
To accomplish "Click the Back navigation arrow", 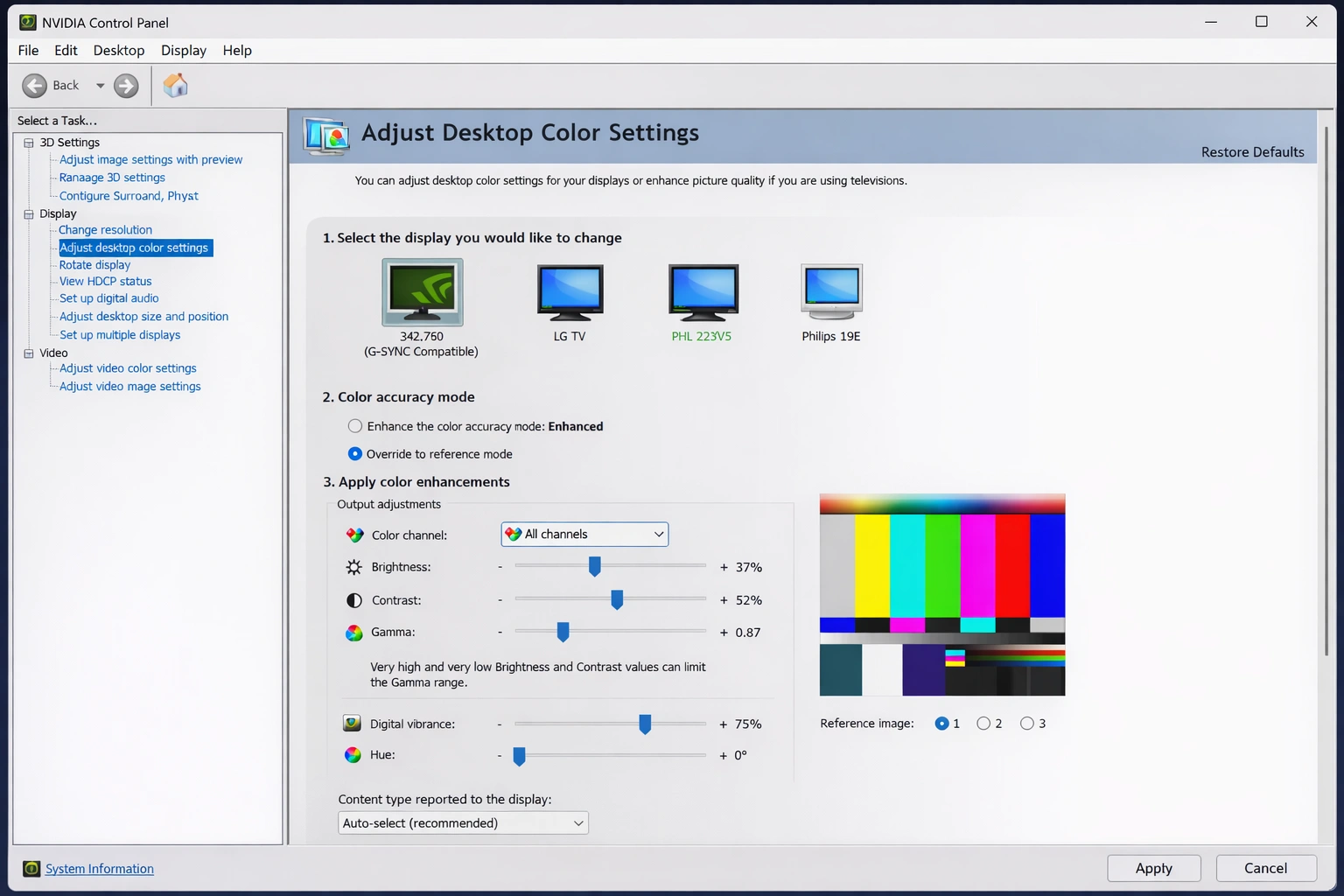I will click(35, 85).
